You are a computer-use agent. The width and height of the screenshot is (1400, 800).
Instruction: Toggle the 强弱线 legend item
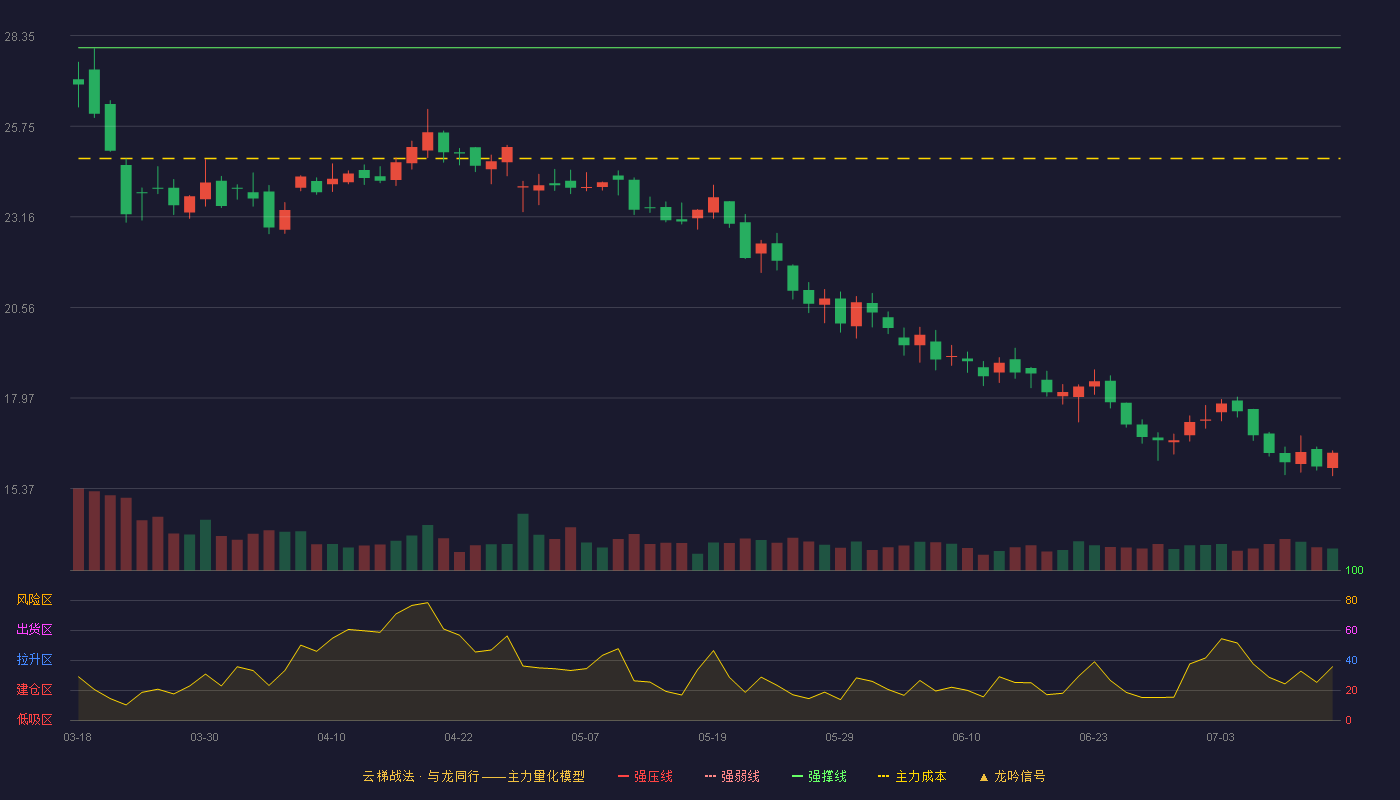click(732, 776)
